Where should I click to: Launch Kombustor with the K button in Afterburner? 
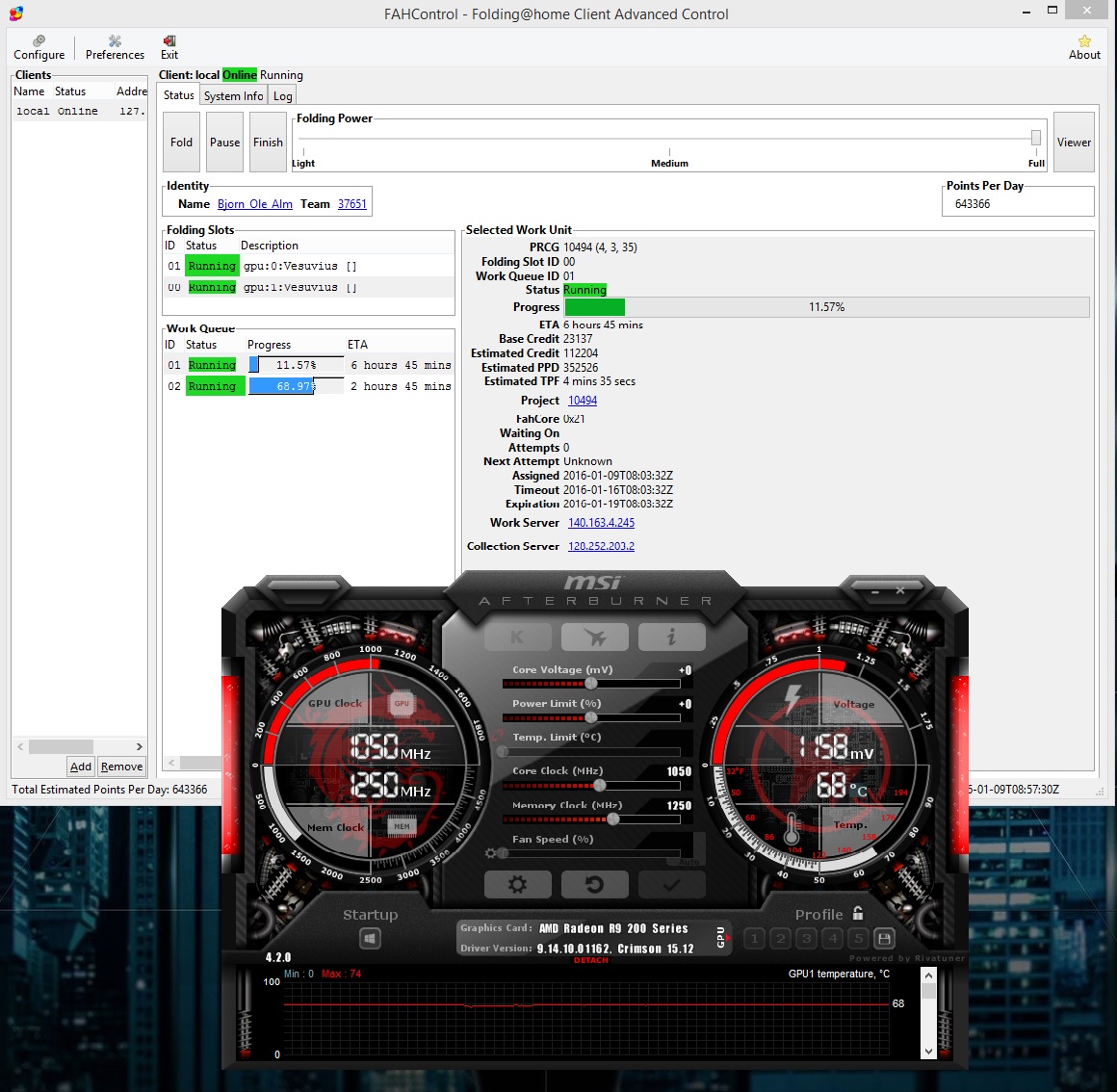(x=518, y=637)
